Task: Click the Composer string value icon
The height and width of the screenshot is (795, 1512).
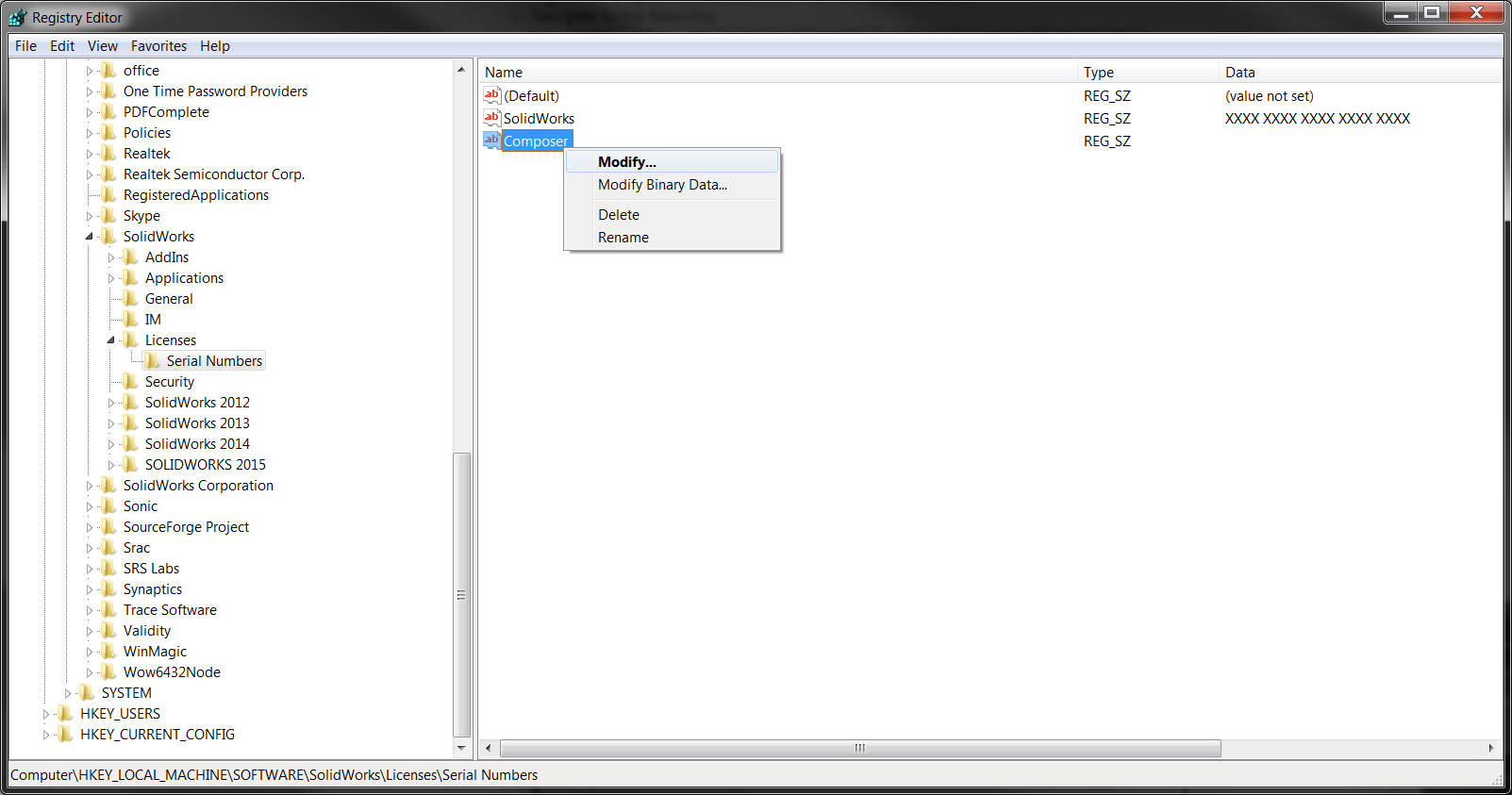Action: 491,141
